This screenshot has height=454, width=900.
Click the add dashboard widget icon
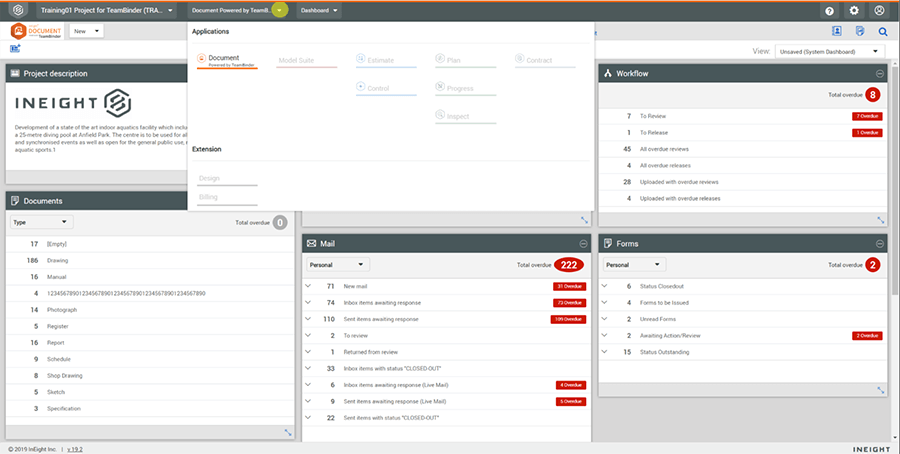coord(15,49)
